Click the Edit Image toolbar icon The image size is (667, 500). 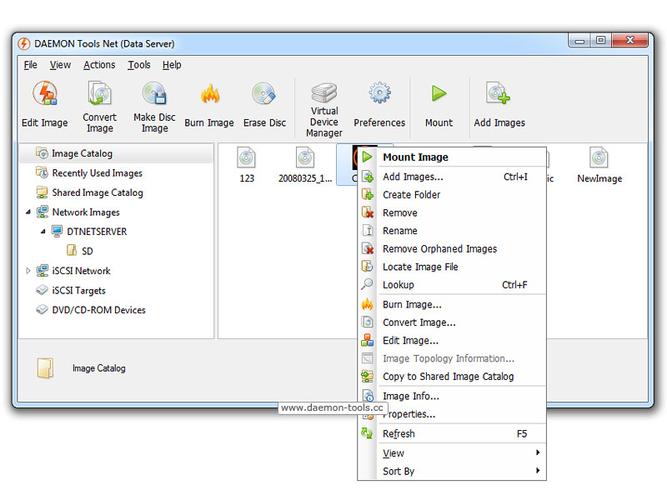pos(45,96)
